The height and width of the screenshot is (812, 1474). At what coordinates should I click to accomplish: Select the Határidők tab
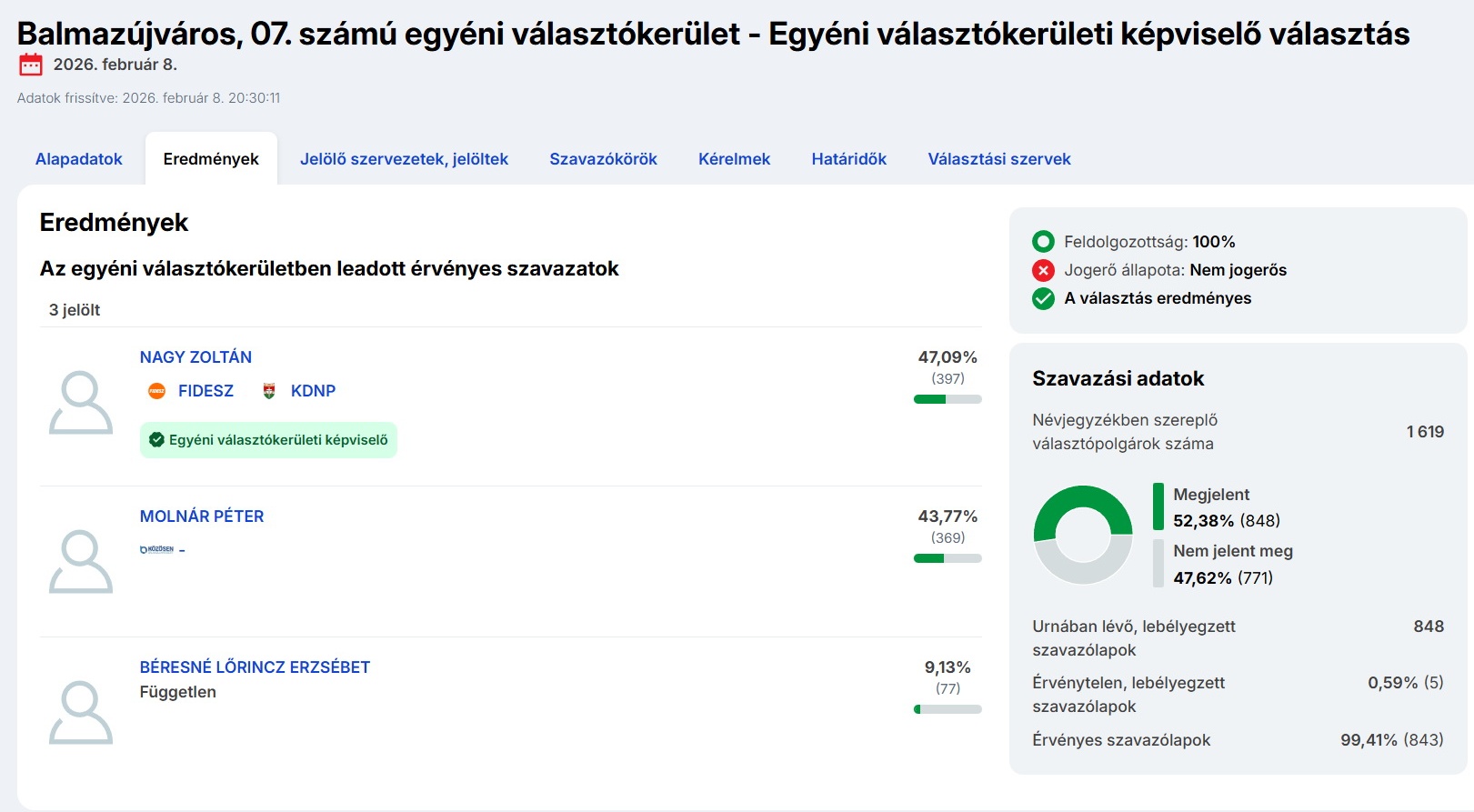pyautogui.click(x=848, y=159)
